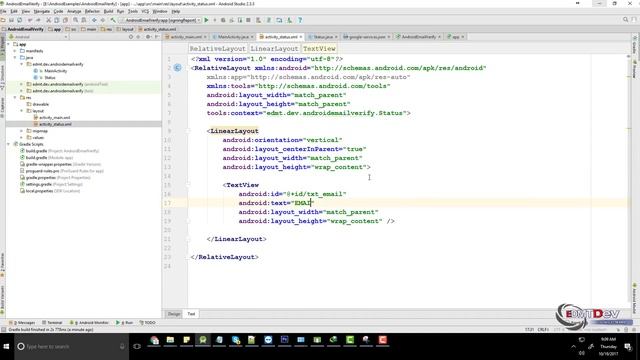Image resolution: width=640 pixels, height=360 pixels.
Task: Open the Messages tool window
Action: 23,322
